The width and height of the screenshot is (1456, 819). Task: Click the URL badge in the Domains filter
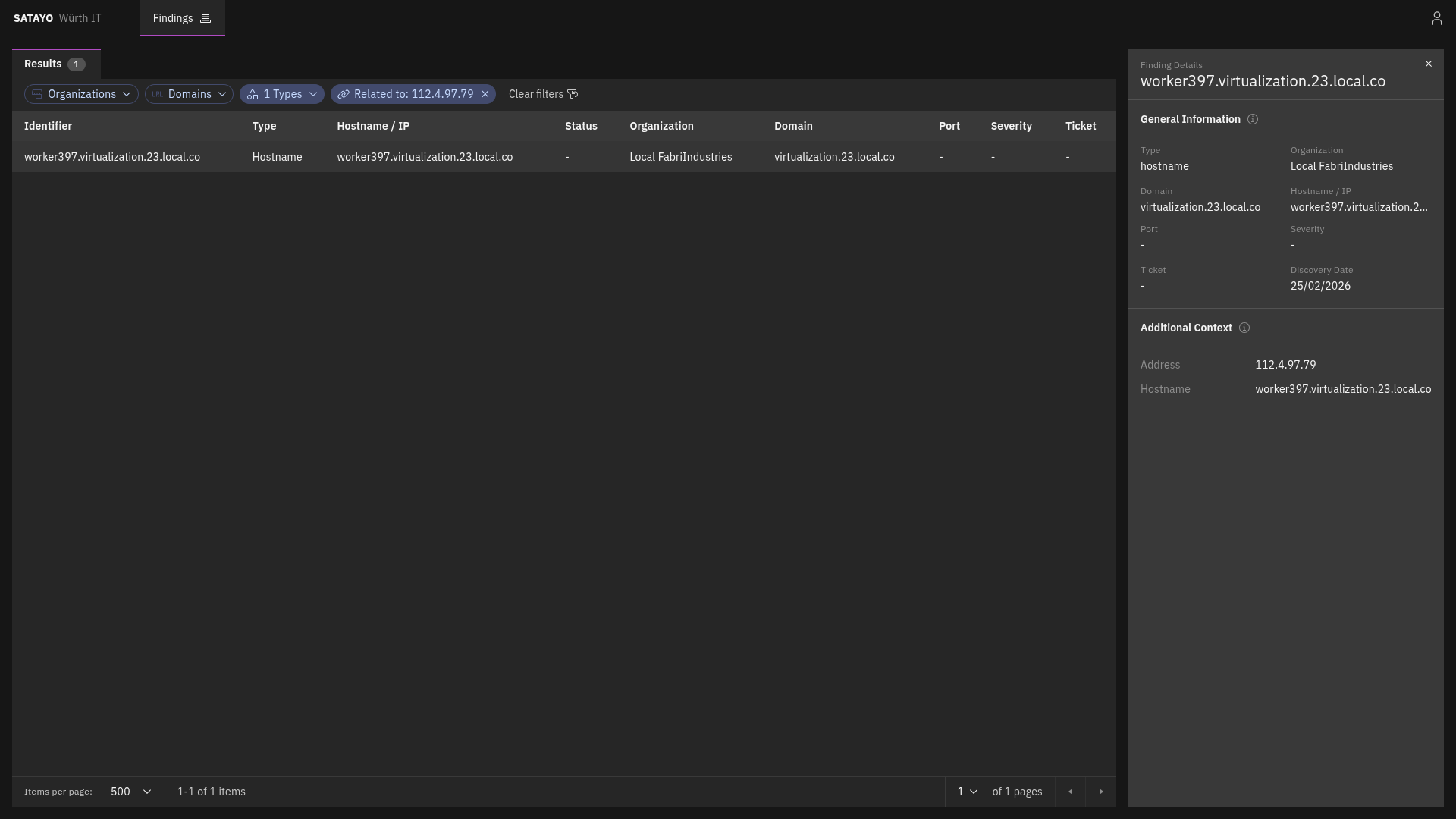pos(157,94)
